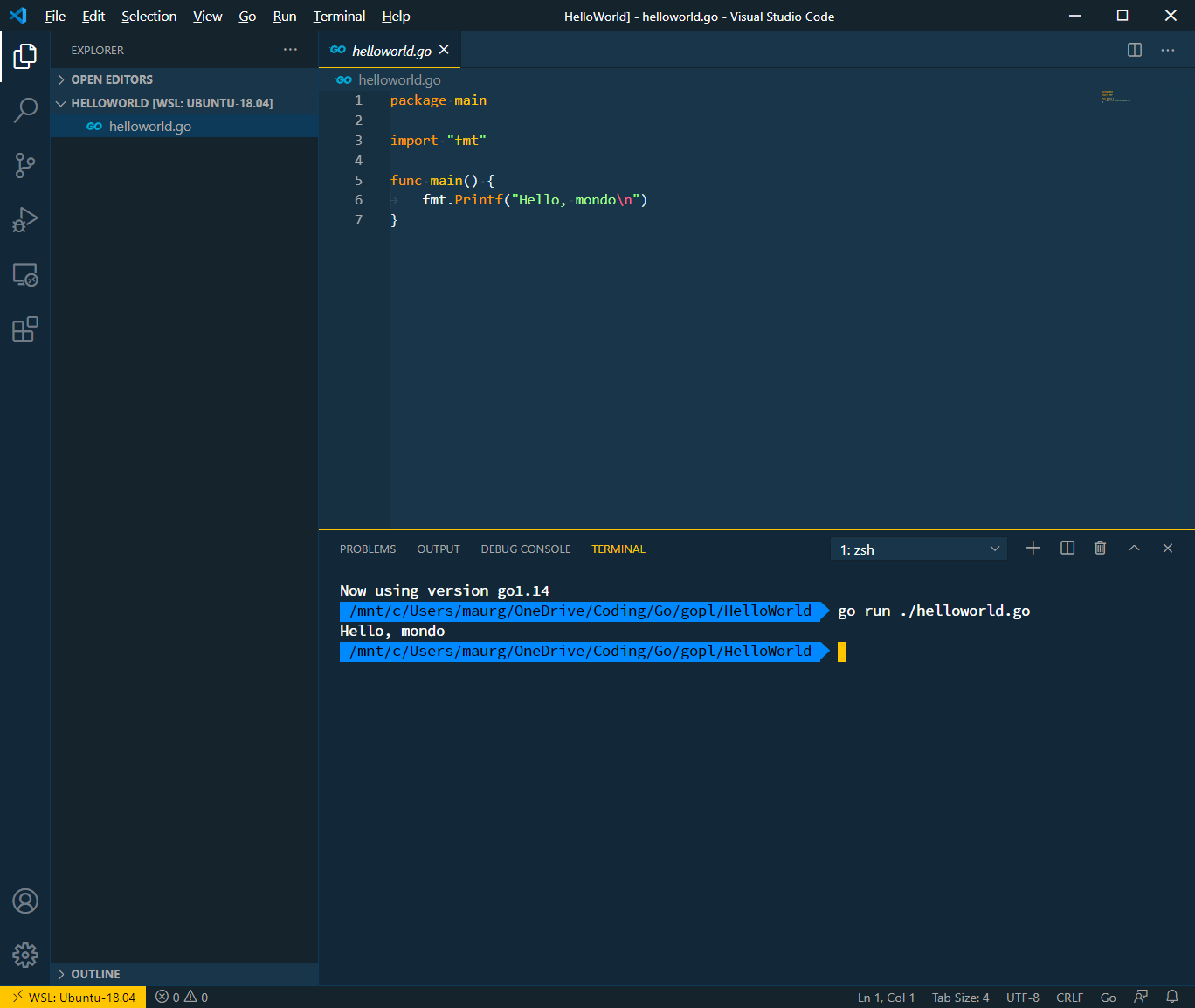Click the "package main" code line
Screen dimensions: 1195x1008
[x=439, y=100]
